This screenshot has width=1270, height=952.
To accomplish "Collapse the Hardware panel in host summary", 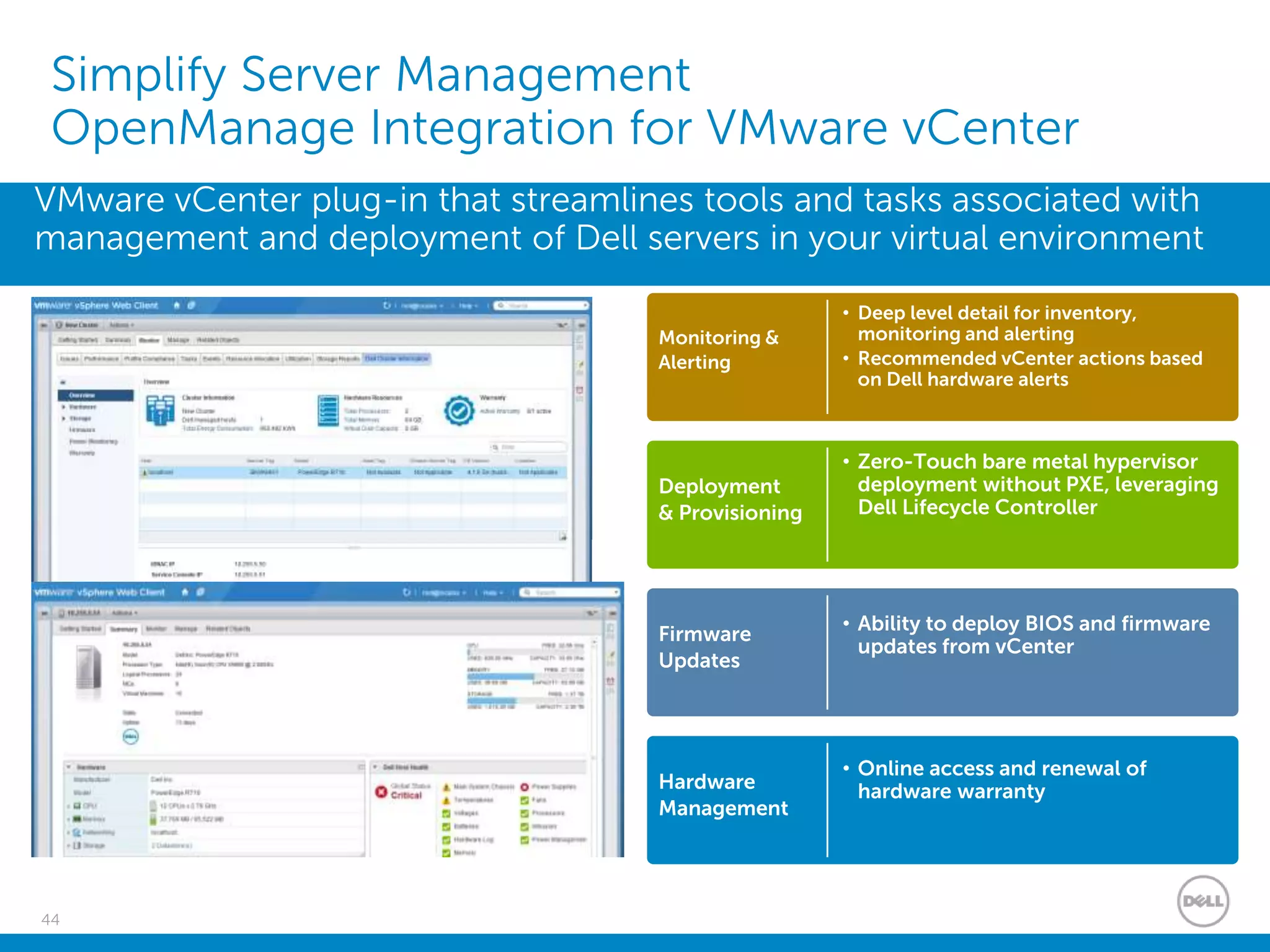I will (69, 767).
